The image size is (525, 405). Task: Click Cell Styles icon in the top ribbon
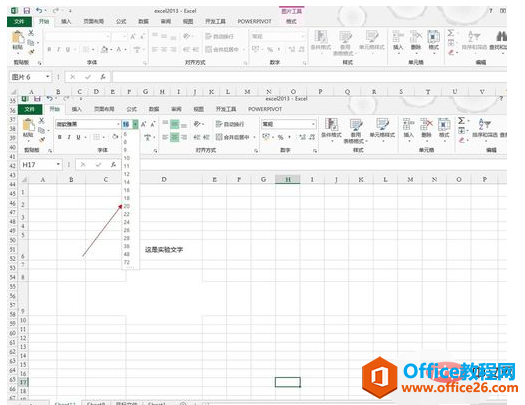tap(371, 37)
